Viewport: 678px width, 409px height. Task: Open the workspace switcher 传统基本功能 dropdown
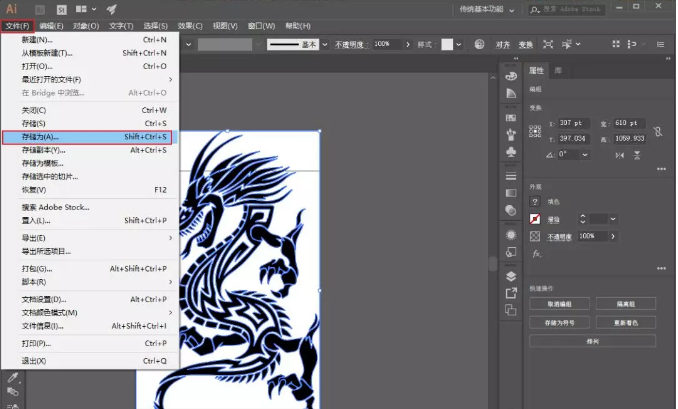(x=487, y=9)
